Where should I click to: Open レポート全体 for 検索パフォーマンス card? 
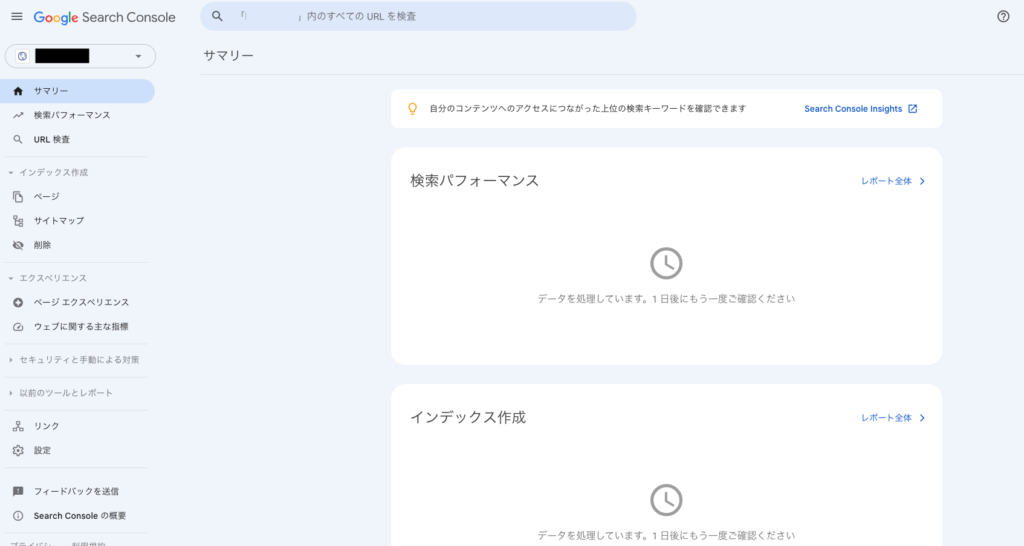886,182
